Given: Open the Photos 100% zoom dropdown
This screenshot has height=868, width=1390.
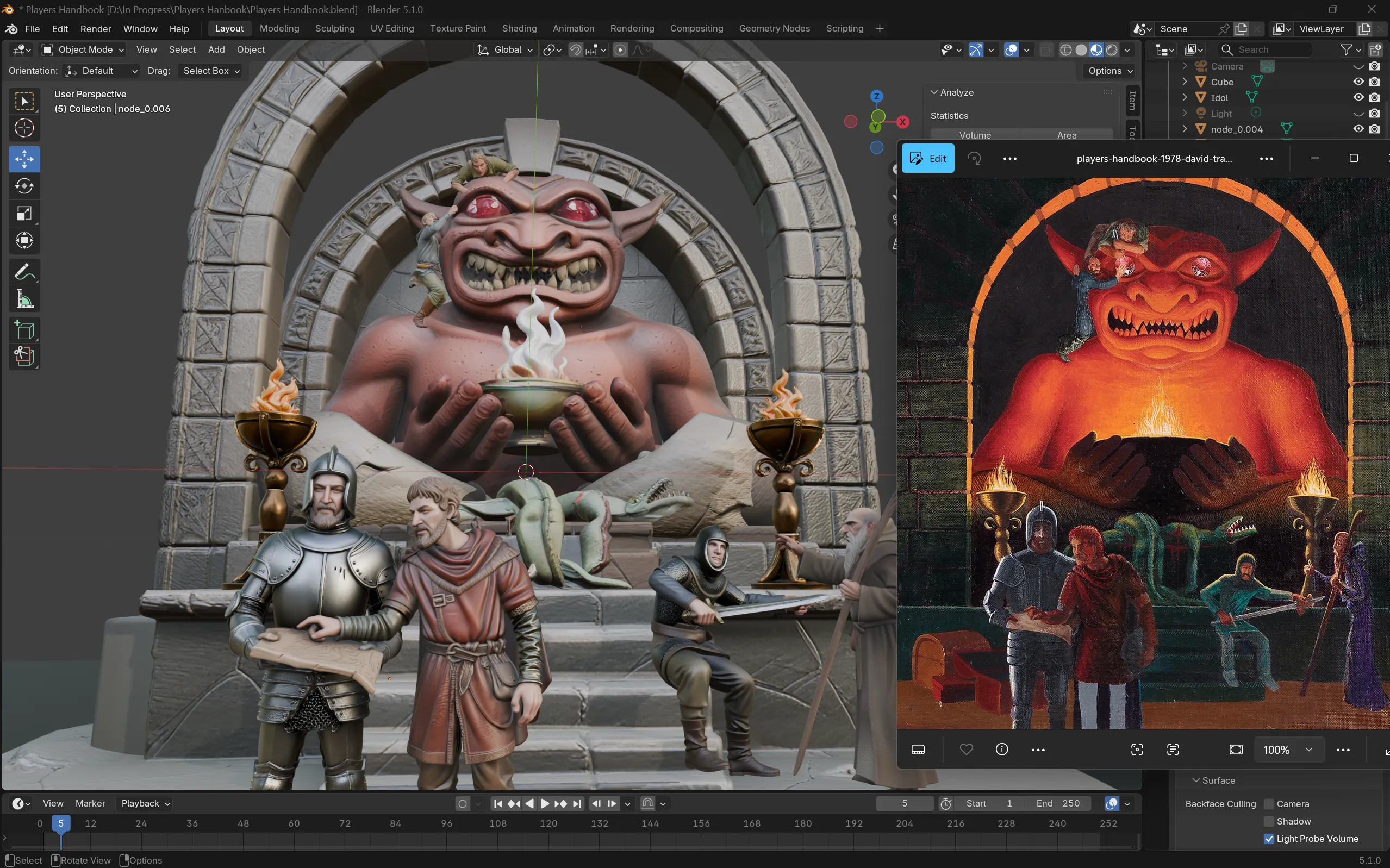Looking at the screenshot, I should [1288, 750].
